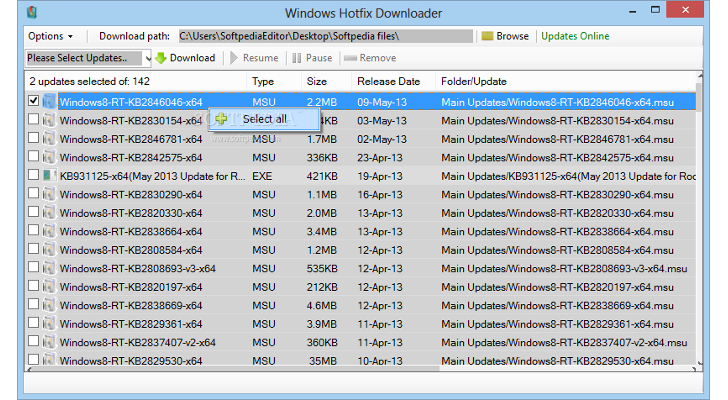This screenshot has height=400, width=728.
Task: Click the Pause icon in toolbar
Action: point(297,58)
